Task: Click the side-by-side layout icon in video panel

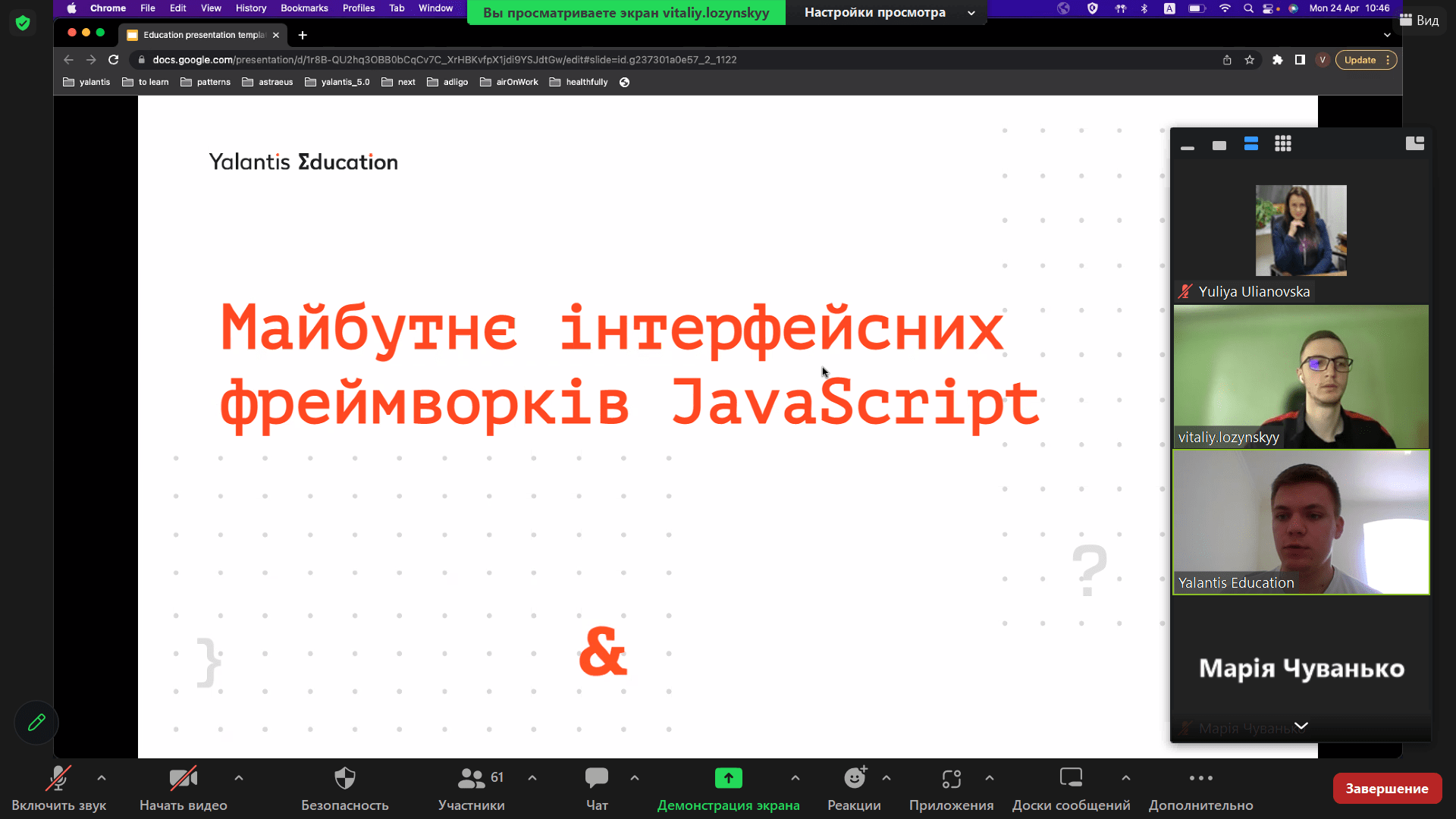Action: 1415,143
